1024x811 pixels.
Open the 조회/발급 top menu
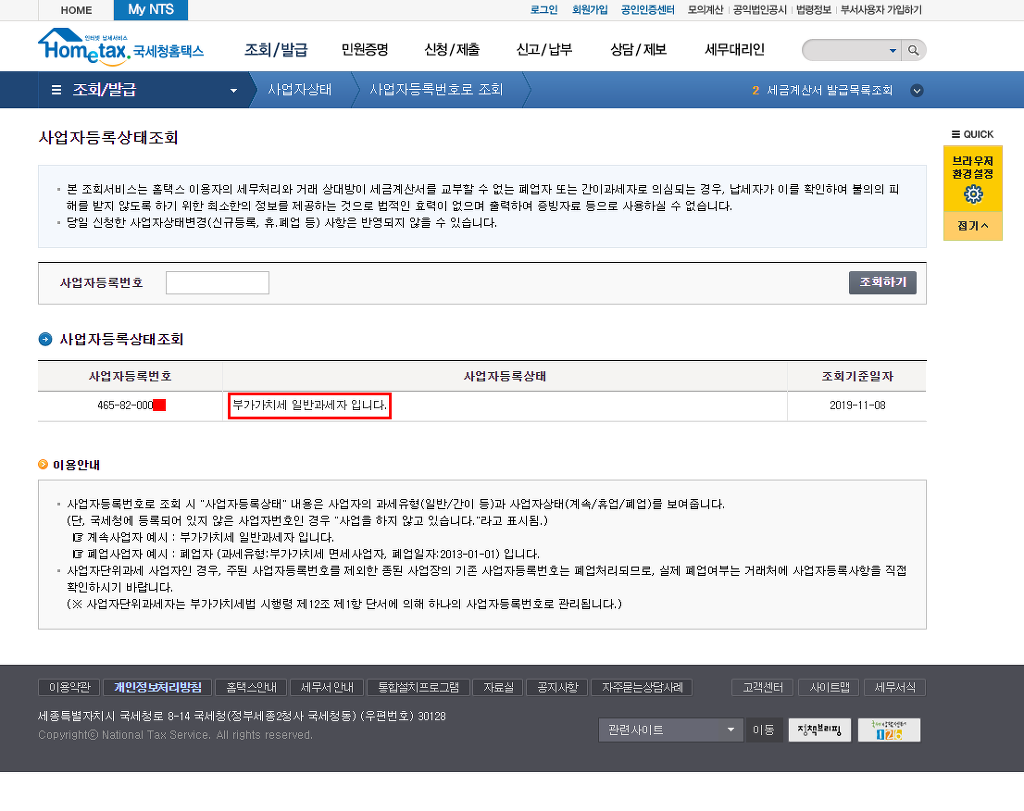pyautogui.click(x=276, y=50)
